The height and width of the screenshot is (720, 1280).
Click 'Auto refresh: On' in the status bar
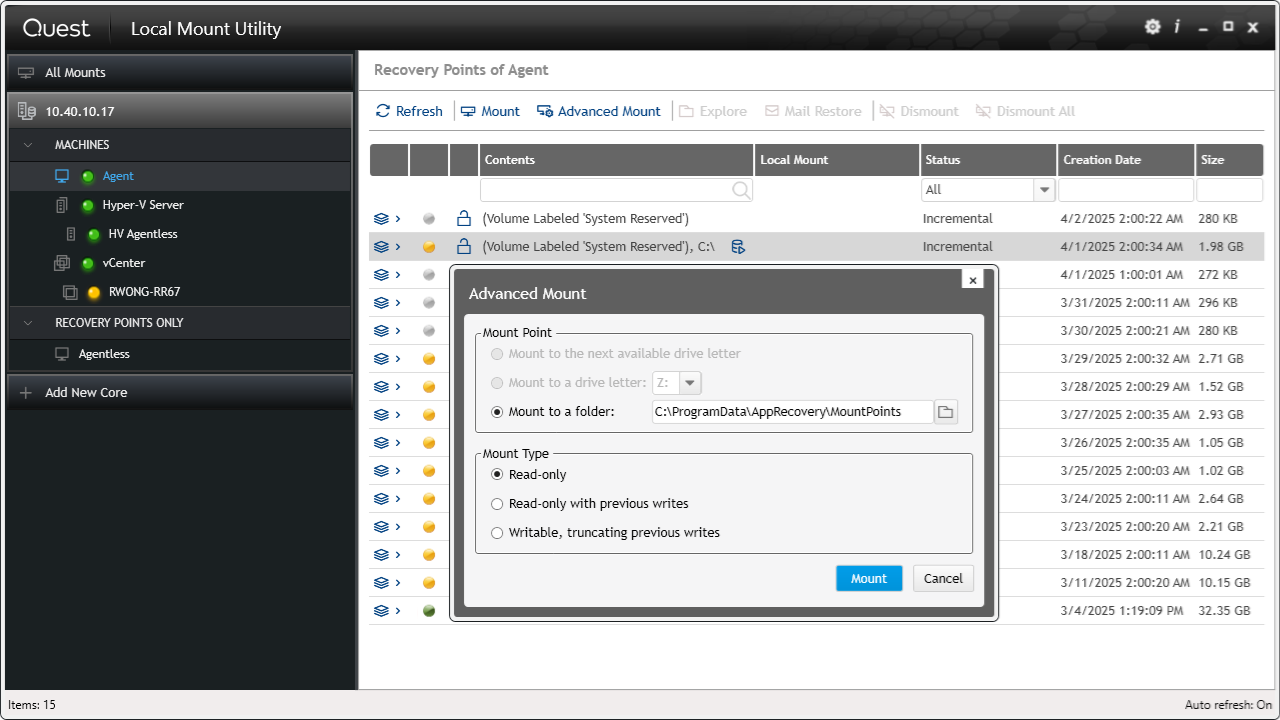[x=1228, y=705]
